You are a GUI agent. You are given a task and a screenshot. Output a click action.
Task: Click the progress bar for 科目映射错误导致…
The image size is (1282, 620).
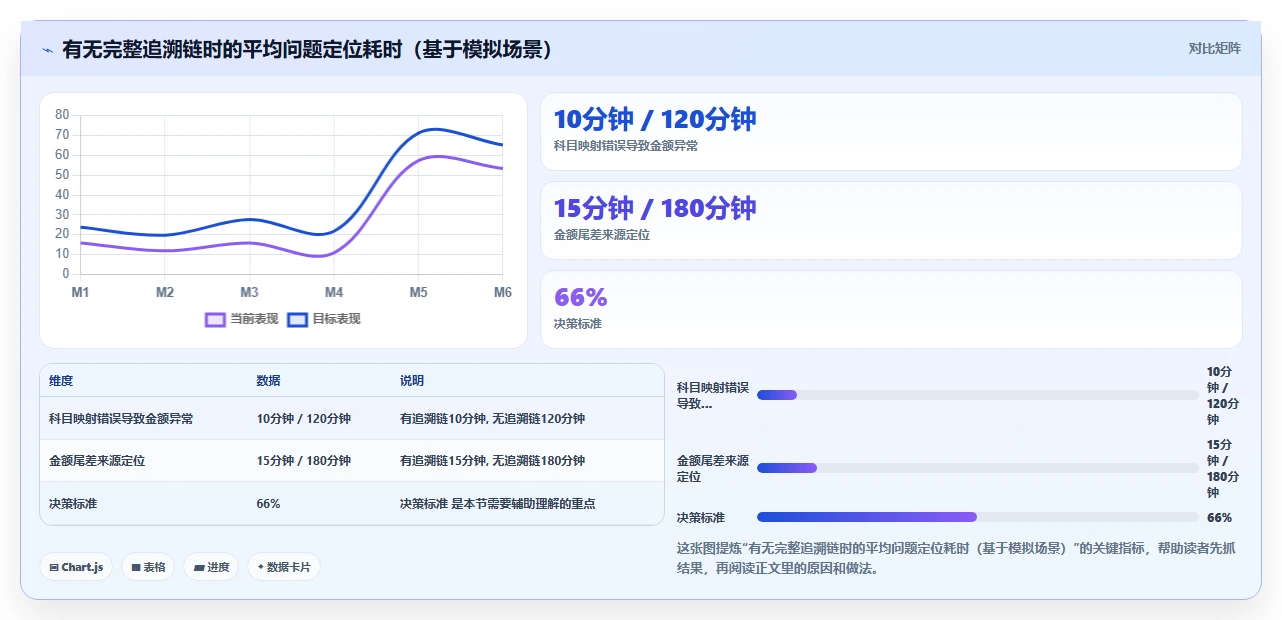coord(978,395)
